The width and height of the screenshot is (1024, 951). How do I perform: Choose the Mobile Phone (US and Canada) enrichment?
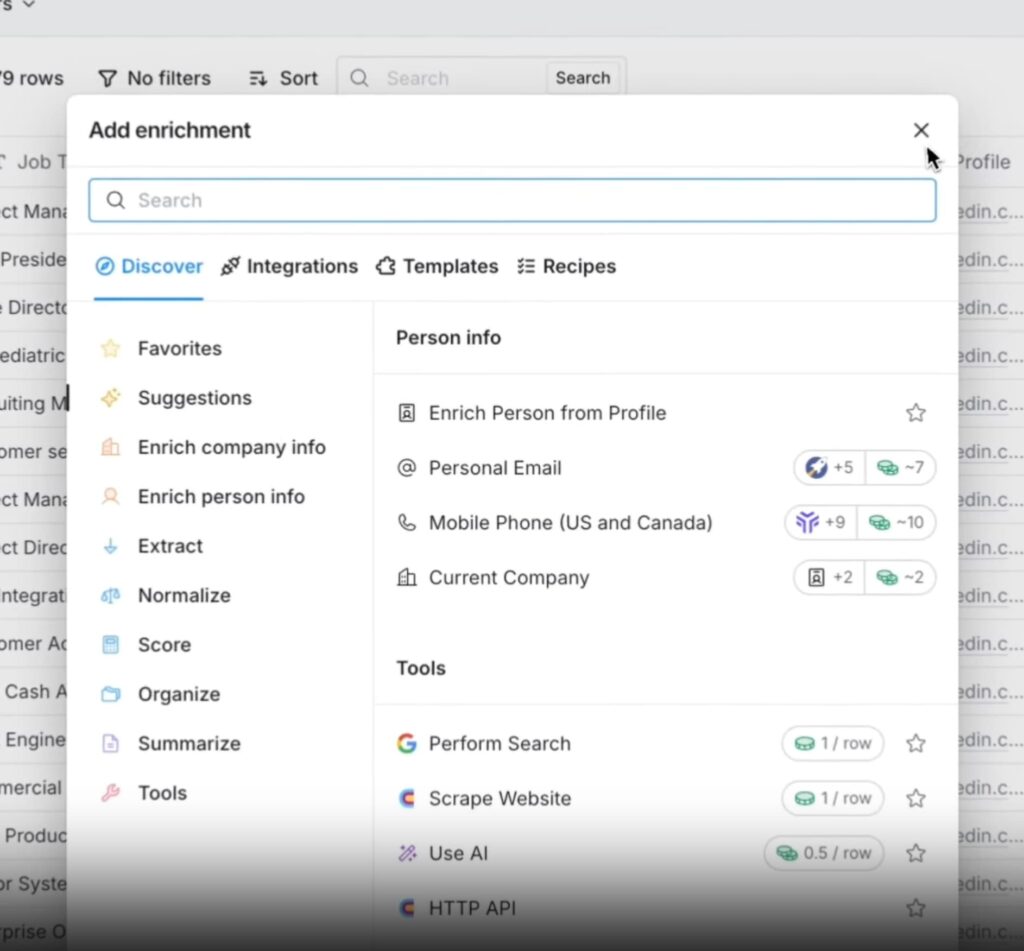click(570, 523)
